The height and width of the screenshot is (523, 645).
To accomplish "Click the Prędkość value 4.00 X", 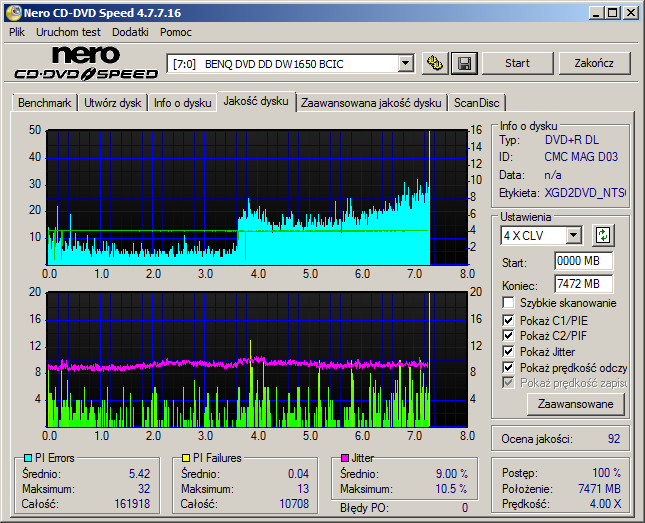I will click(x=605, y=504).
